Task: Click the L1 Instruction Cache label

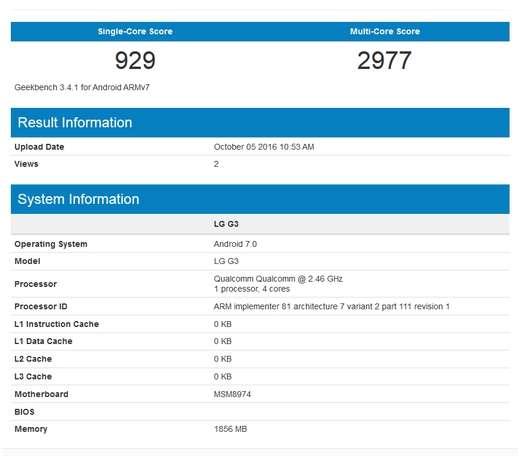Action: point(57,324)
